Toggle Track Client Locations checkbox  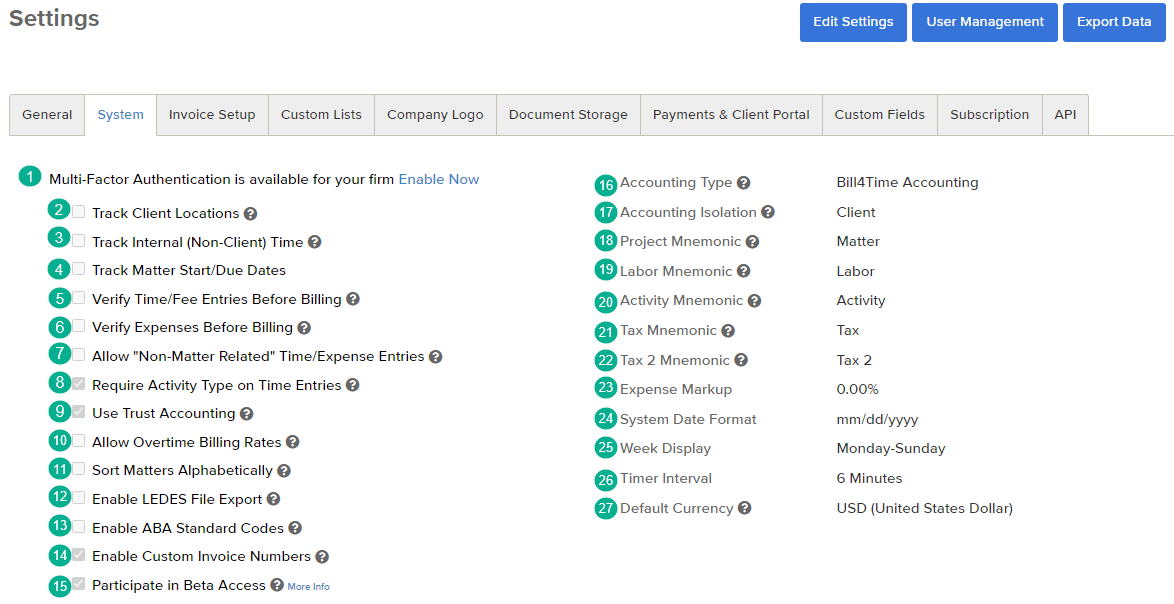click(79, 212)
